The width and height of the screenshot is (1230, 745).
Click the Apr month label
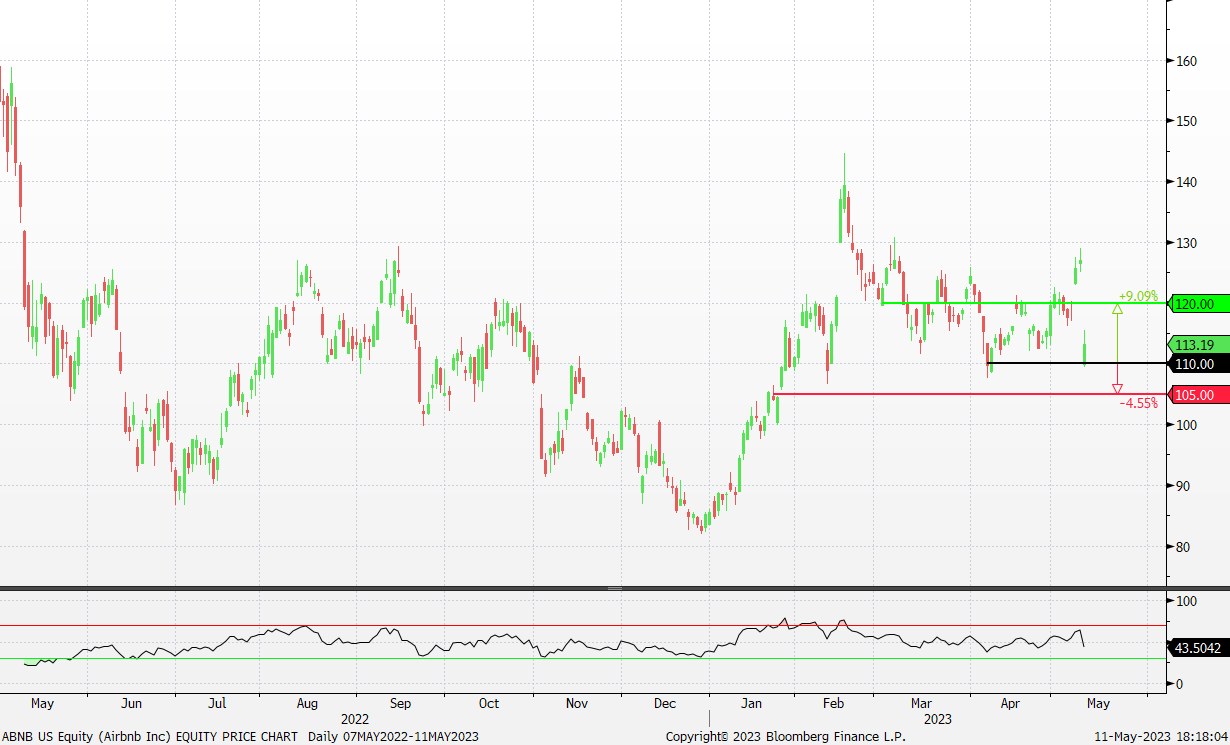1011,703
